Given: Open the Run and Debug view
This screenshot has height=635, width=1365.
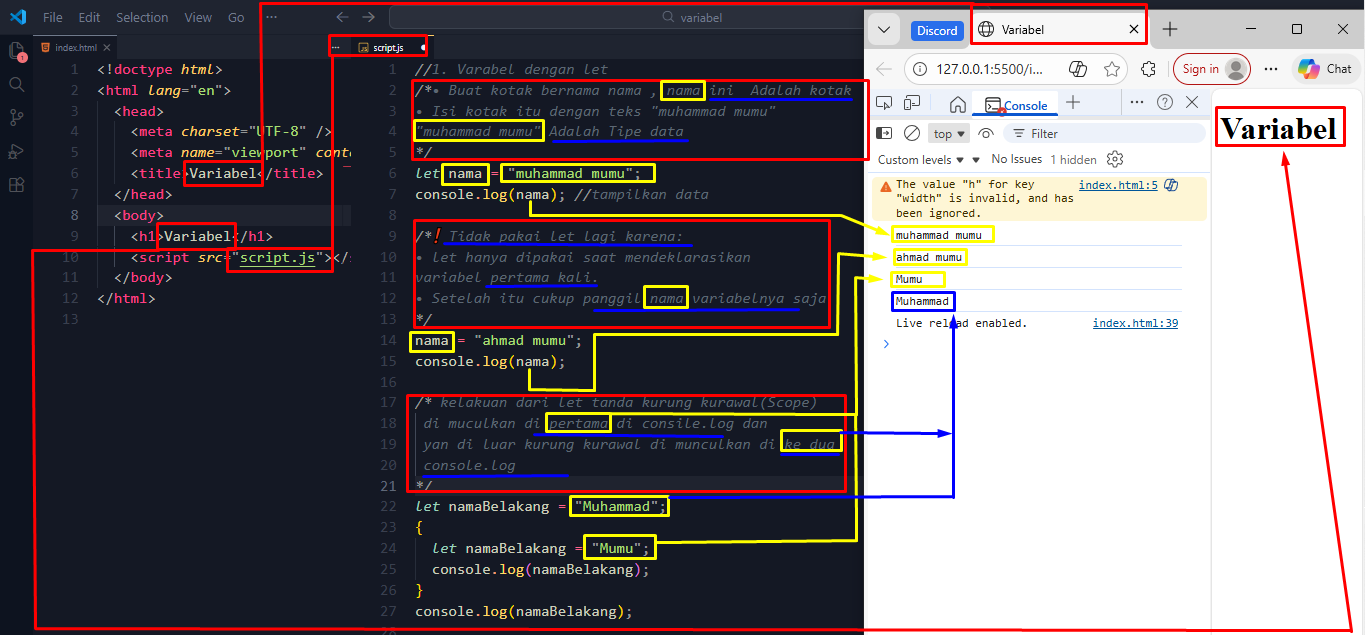Looking at the screenshot, I should click(16, 151).
